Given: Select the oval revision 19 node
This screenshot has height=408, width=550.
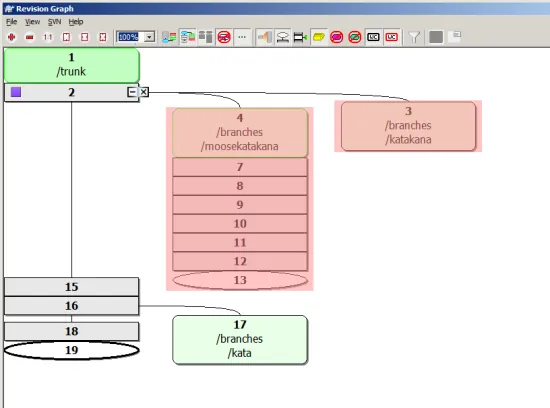Looking at the screenshot, I should [72, 350].
